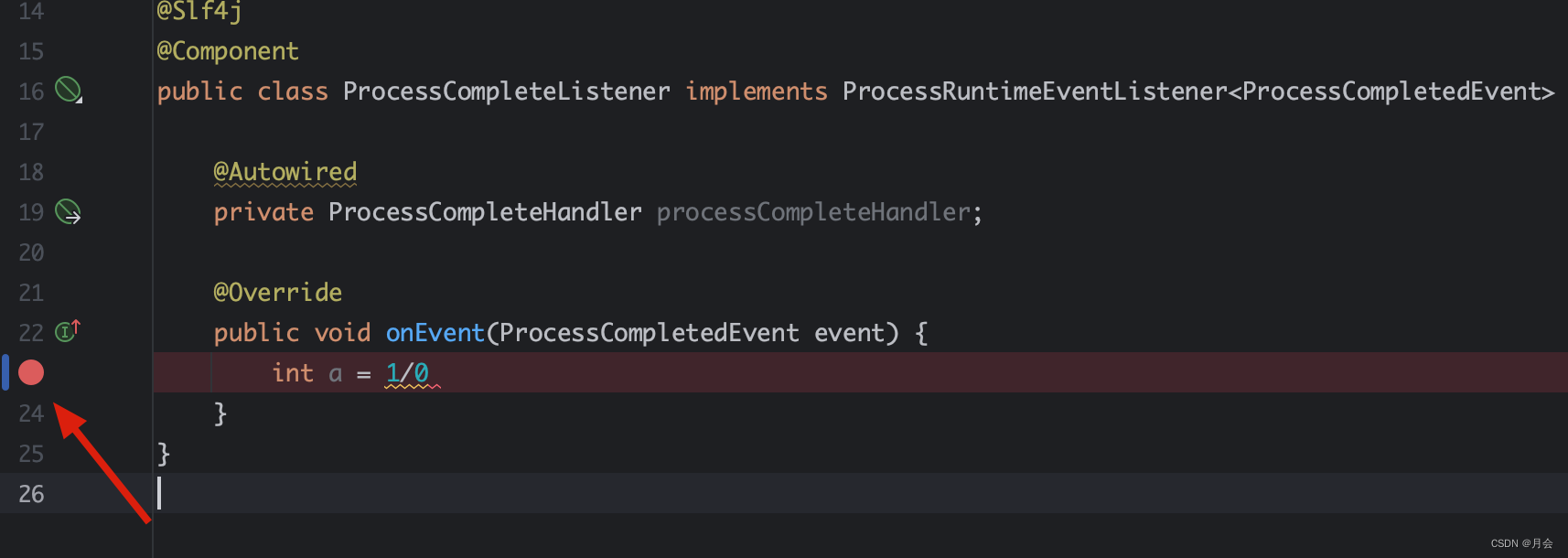Click line number 24 in the gutter
Screen dimensions: 1568x558
tap(31, 413)
